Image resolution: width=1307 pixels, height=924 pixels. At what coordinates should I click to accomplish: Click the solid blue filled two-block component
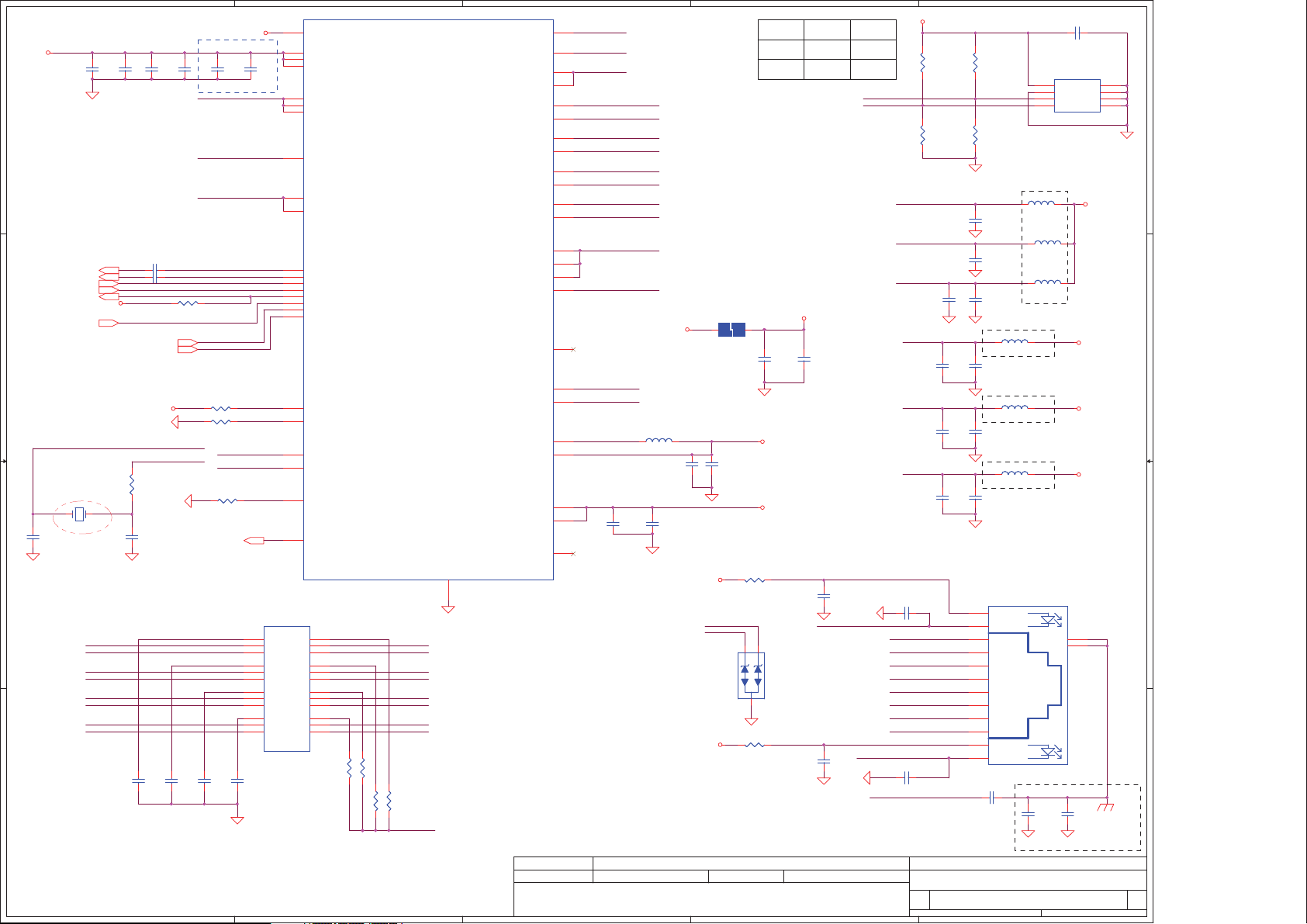(x=731, y=330)
